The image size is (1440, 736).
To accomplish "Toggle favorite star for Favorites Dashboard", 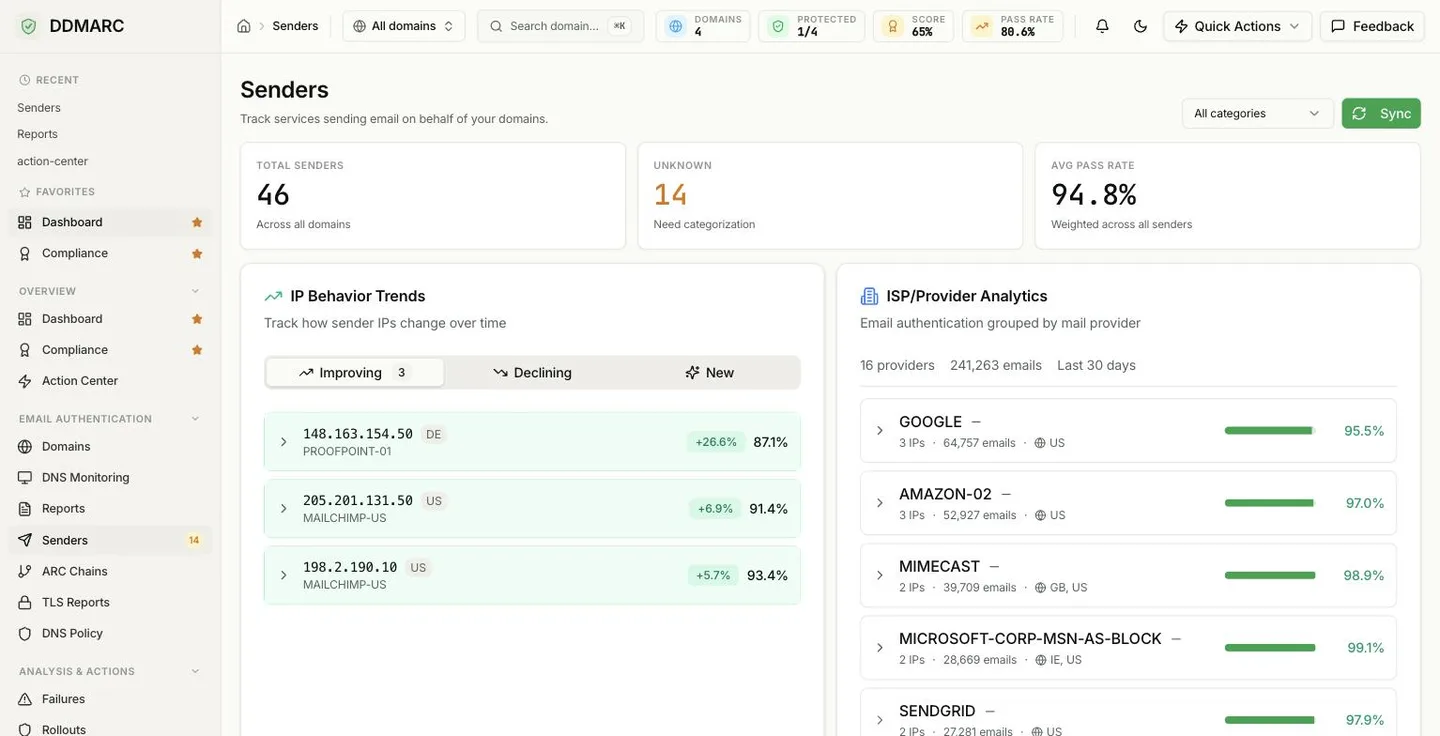I will (x=197, y=222).
